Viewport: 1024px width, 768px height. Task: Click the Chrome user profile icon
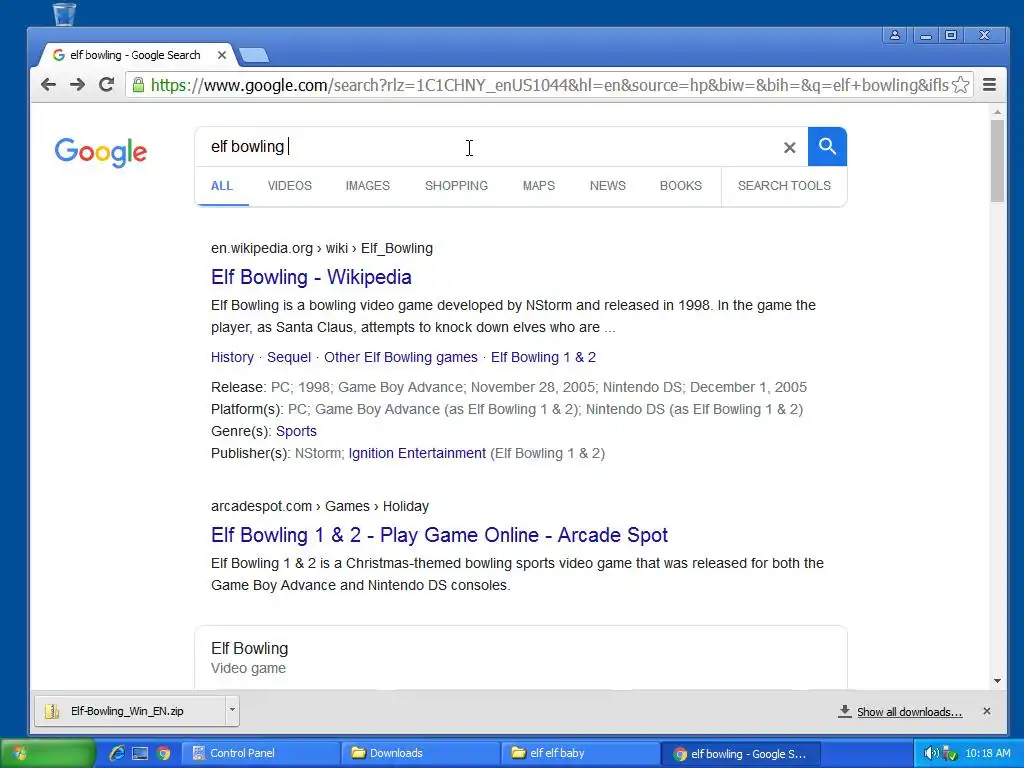click(x=895, y=35)
